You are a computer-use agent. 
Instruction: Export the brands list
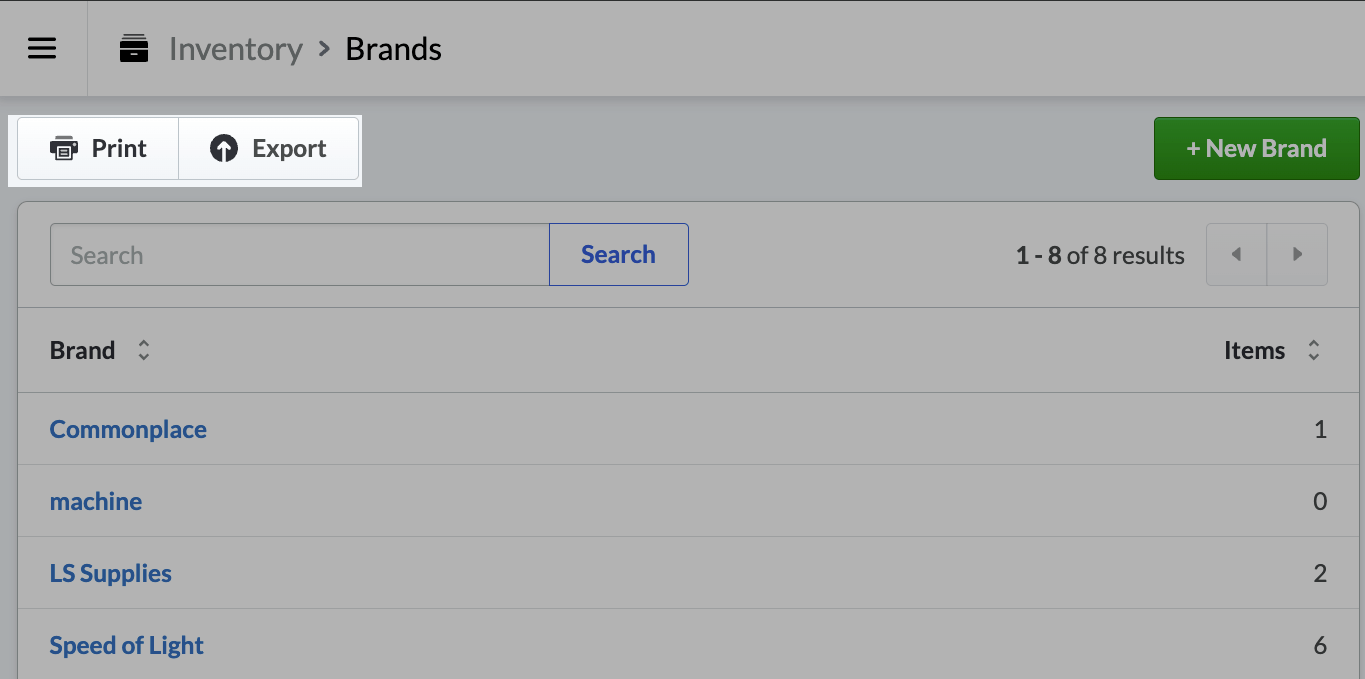pos(268,148)
